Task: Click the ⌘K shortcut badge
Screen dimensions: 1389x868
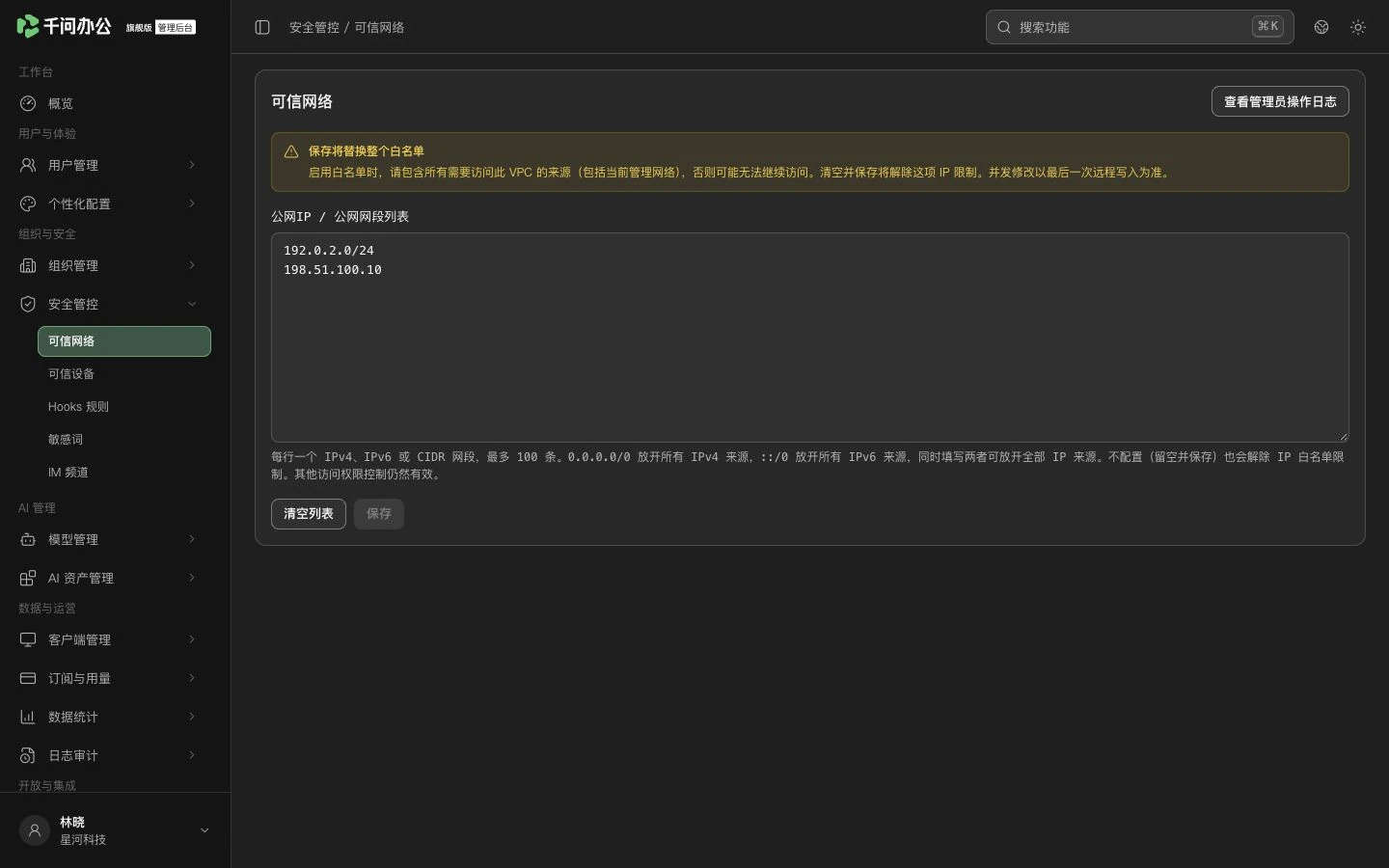Action: tap(1267, 27)
